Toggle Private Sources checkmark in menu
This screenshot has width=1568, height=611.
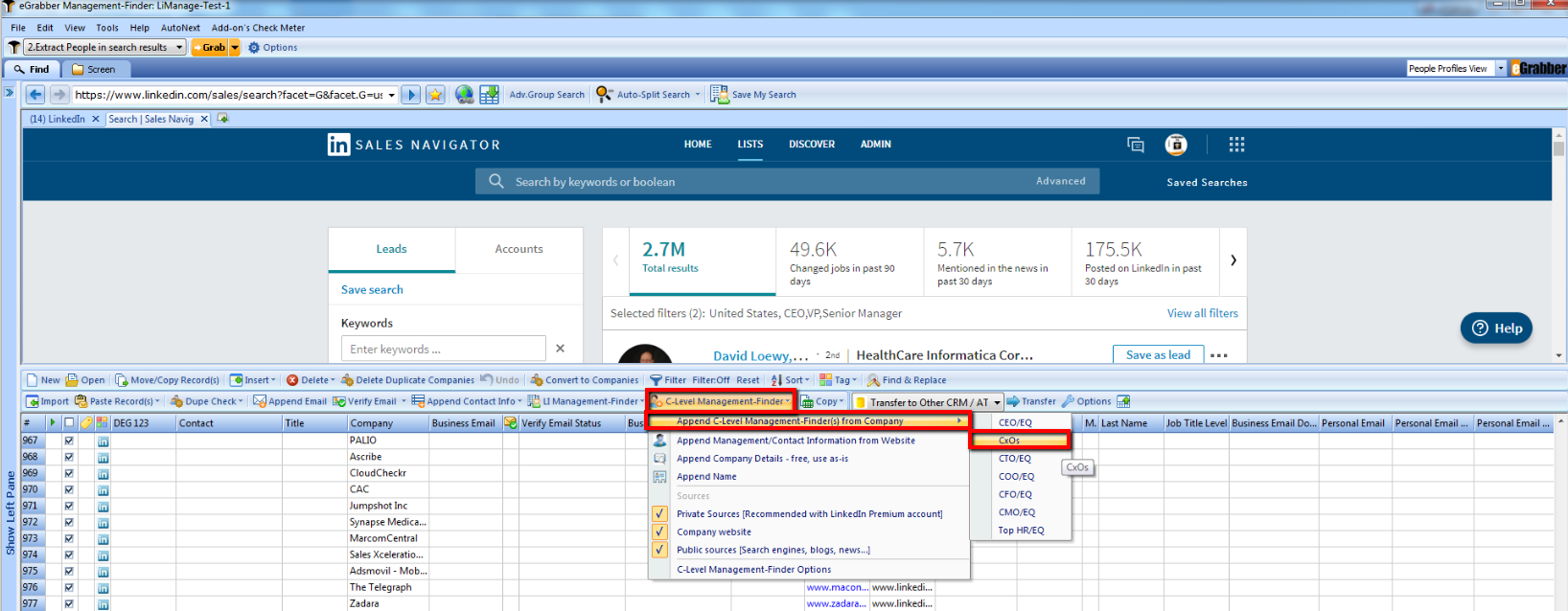click(659, 514)
